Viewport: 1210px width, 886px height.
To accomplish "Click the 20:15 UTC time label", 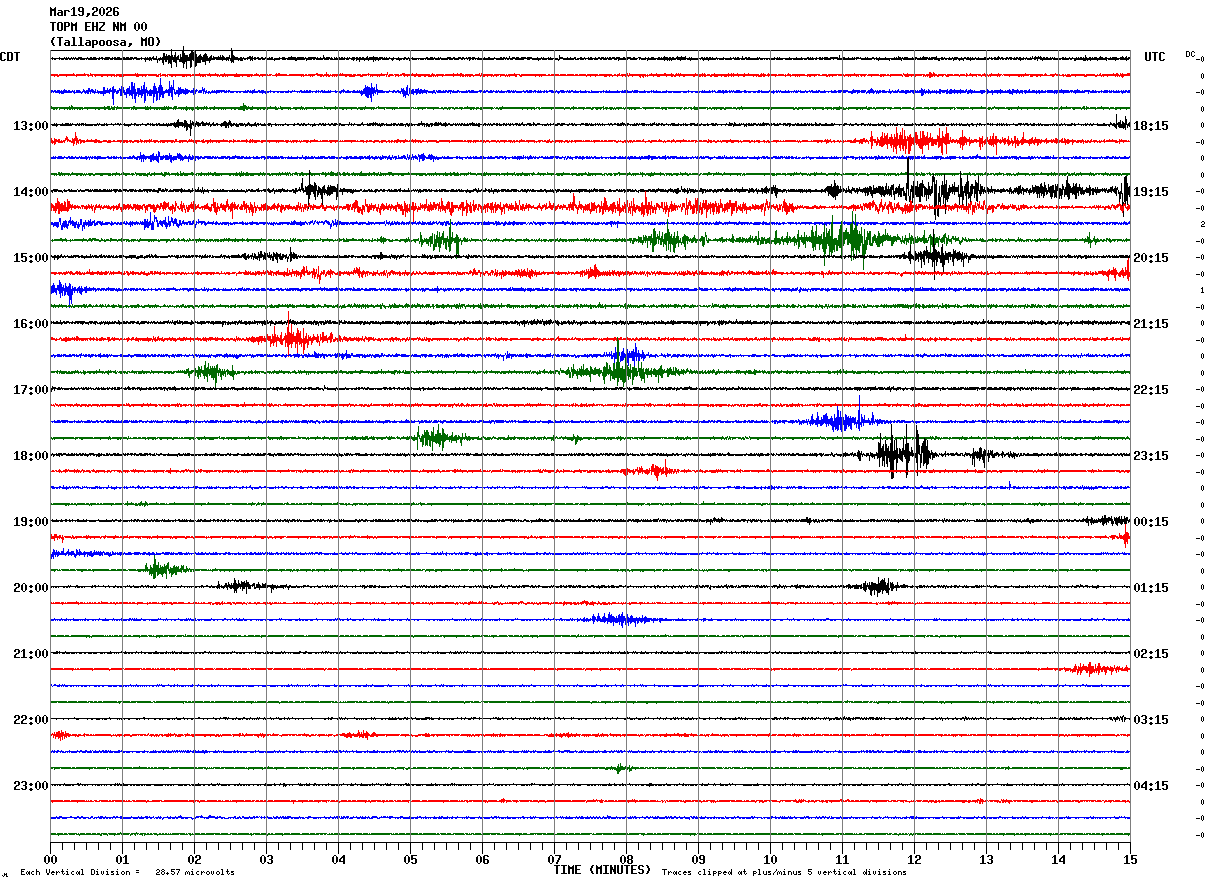I will pyautogui.click(x=1151, y=258).
